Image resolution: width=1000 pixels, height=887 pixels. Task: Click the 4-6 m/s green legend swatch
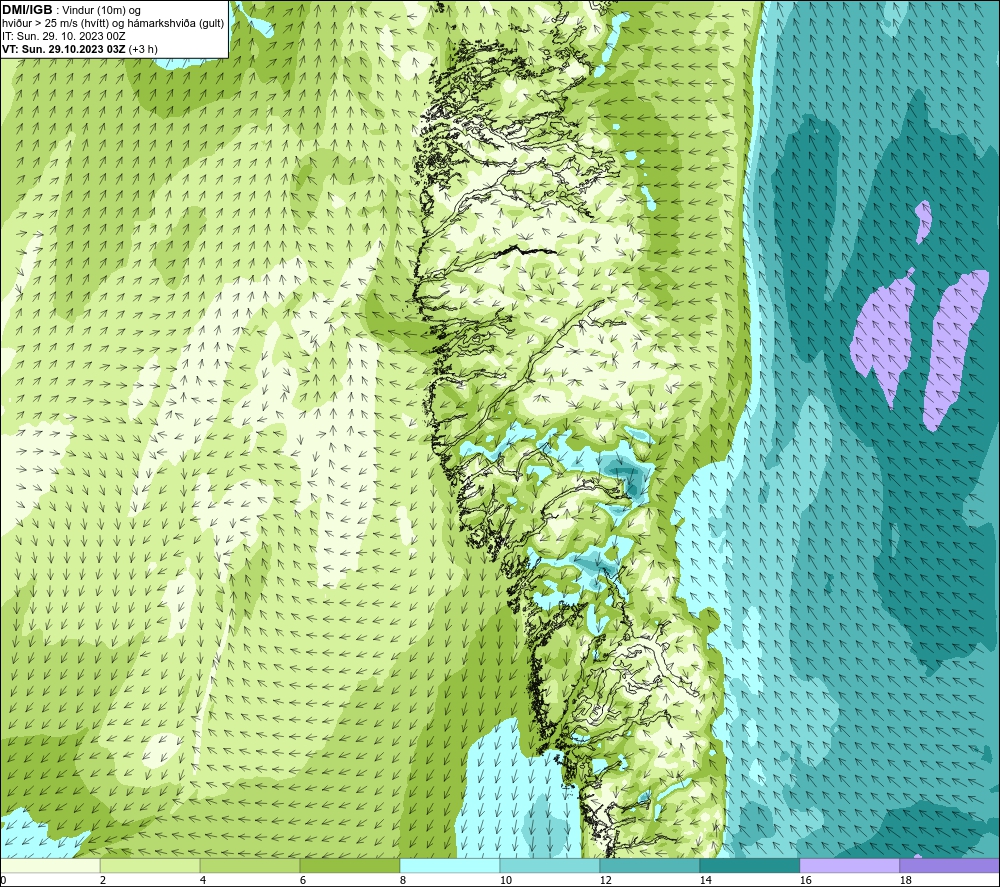point(250,866)
